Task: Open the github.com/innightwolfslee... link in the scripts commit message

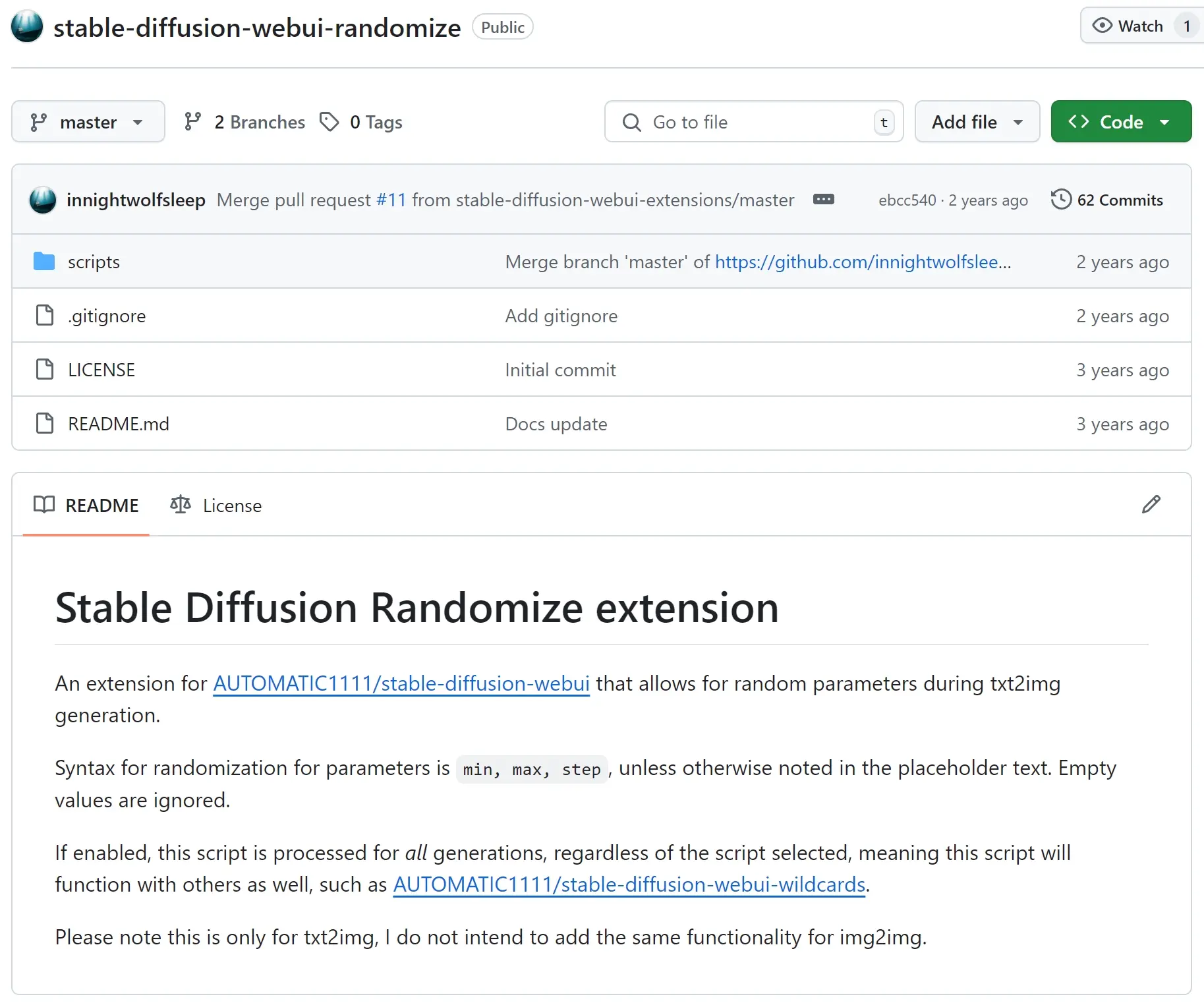Action: (x=863, y=262)
